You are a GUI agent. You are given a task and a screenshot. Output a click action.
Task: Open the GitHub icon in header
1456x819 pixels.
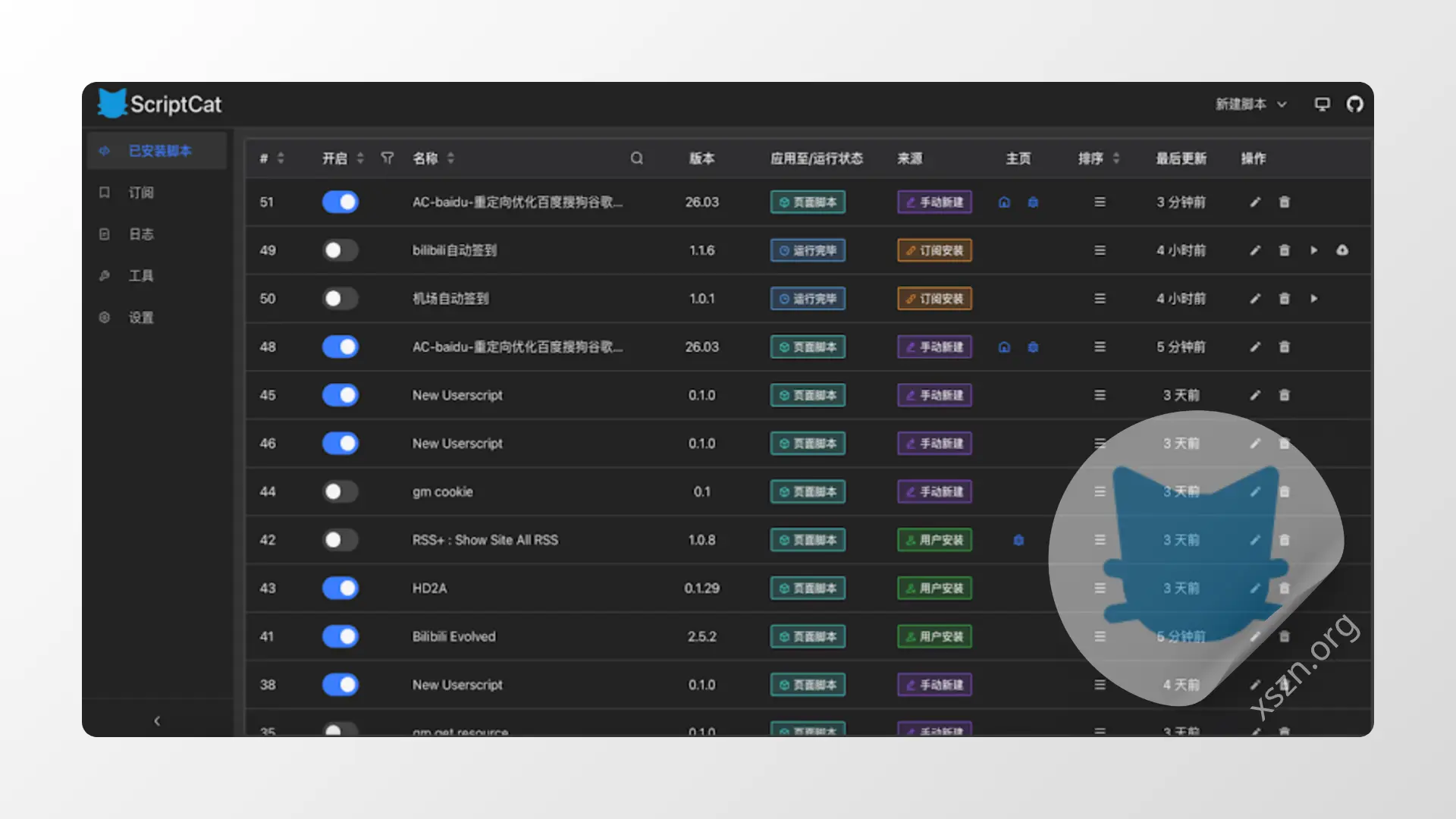coord(1354,105)
